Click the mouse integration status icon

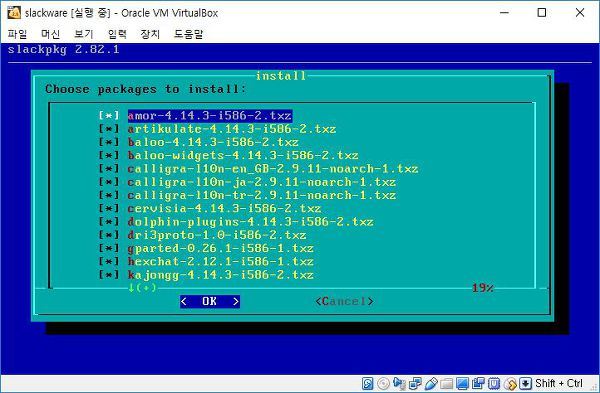510,383
